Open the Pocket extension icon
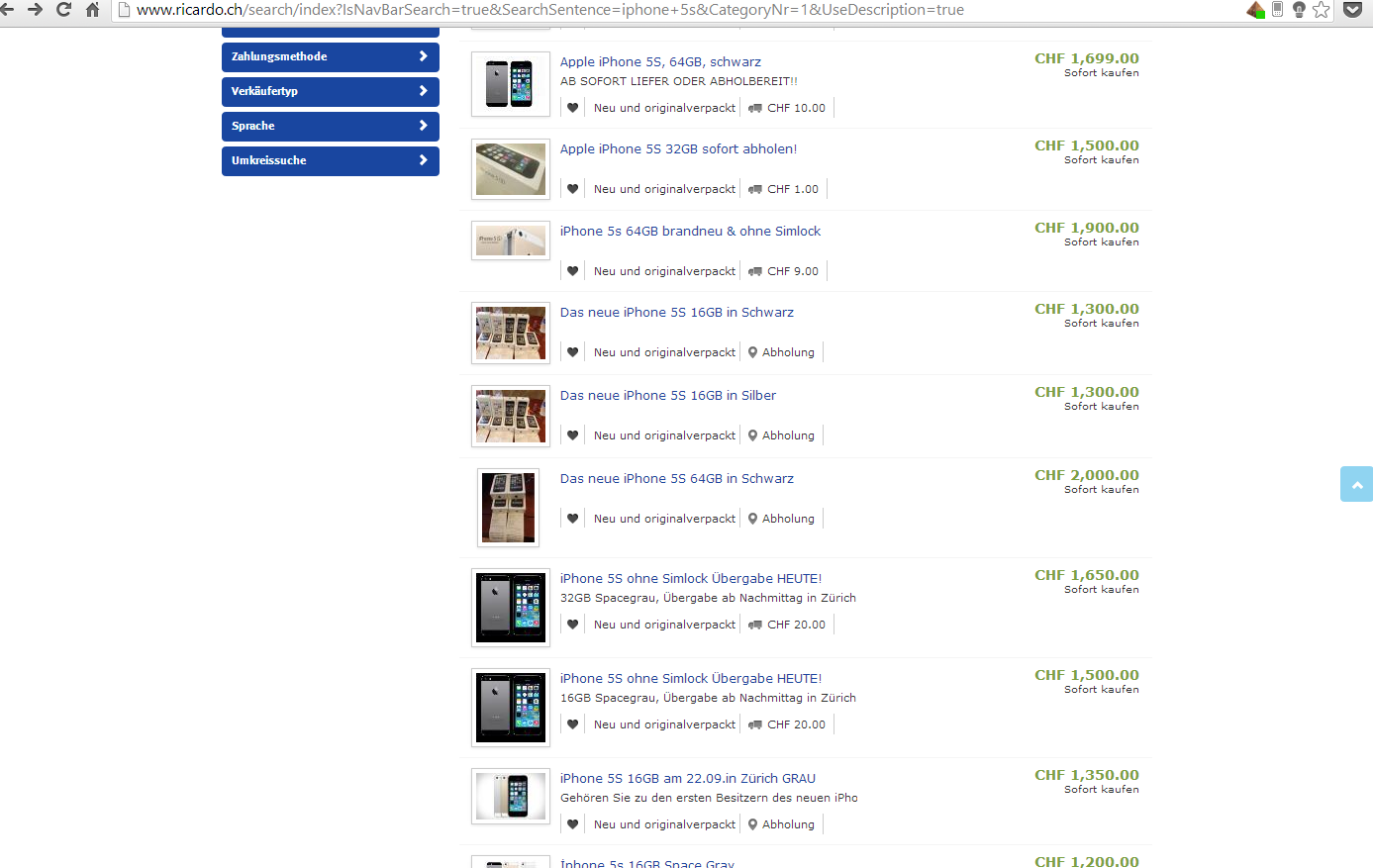Viewport: 1373px width, 868px height. pyautogui.click(x=1352, y=10)
